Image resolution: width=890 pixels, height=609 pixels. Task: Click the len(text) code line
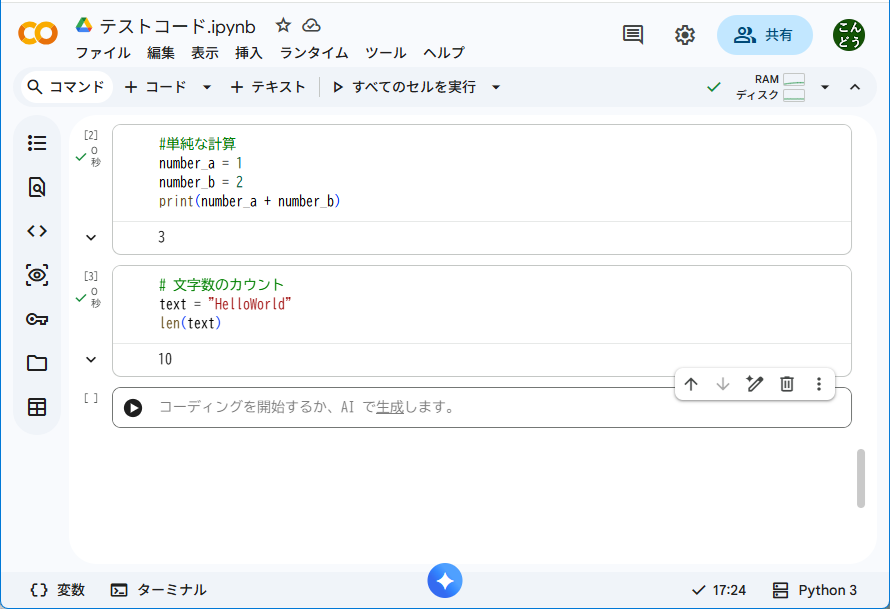(x=190, y=324)
